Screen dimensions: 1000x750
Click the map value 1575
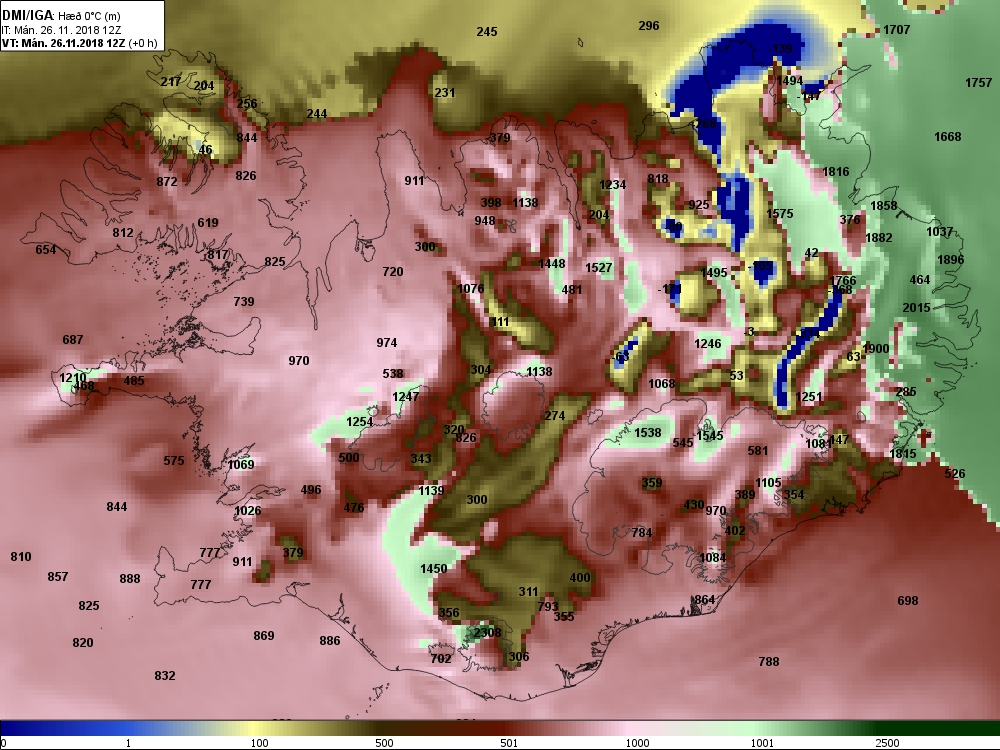click(779, 214)
